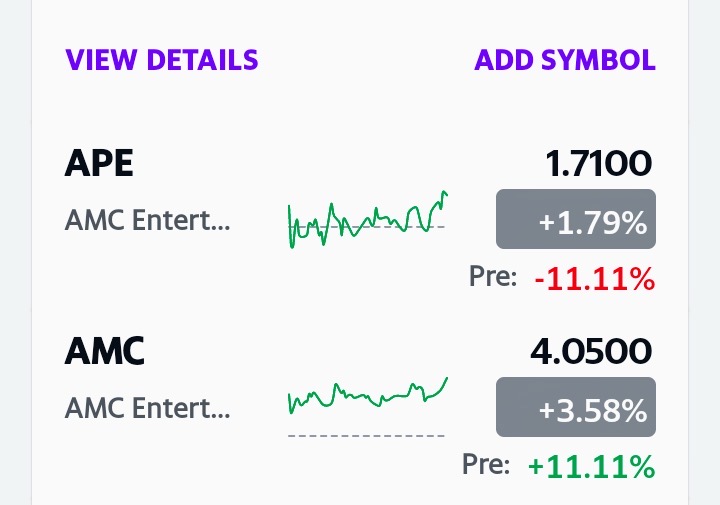The image size is (720, 505).
Task: Click the AMC price 4.0500
Action: click(x=591, y=351)
